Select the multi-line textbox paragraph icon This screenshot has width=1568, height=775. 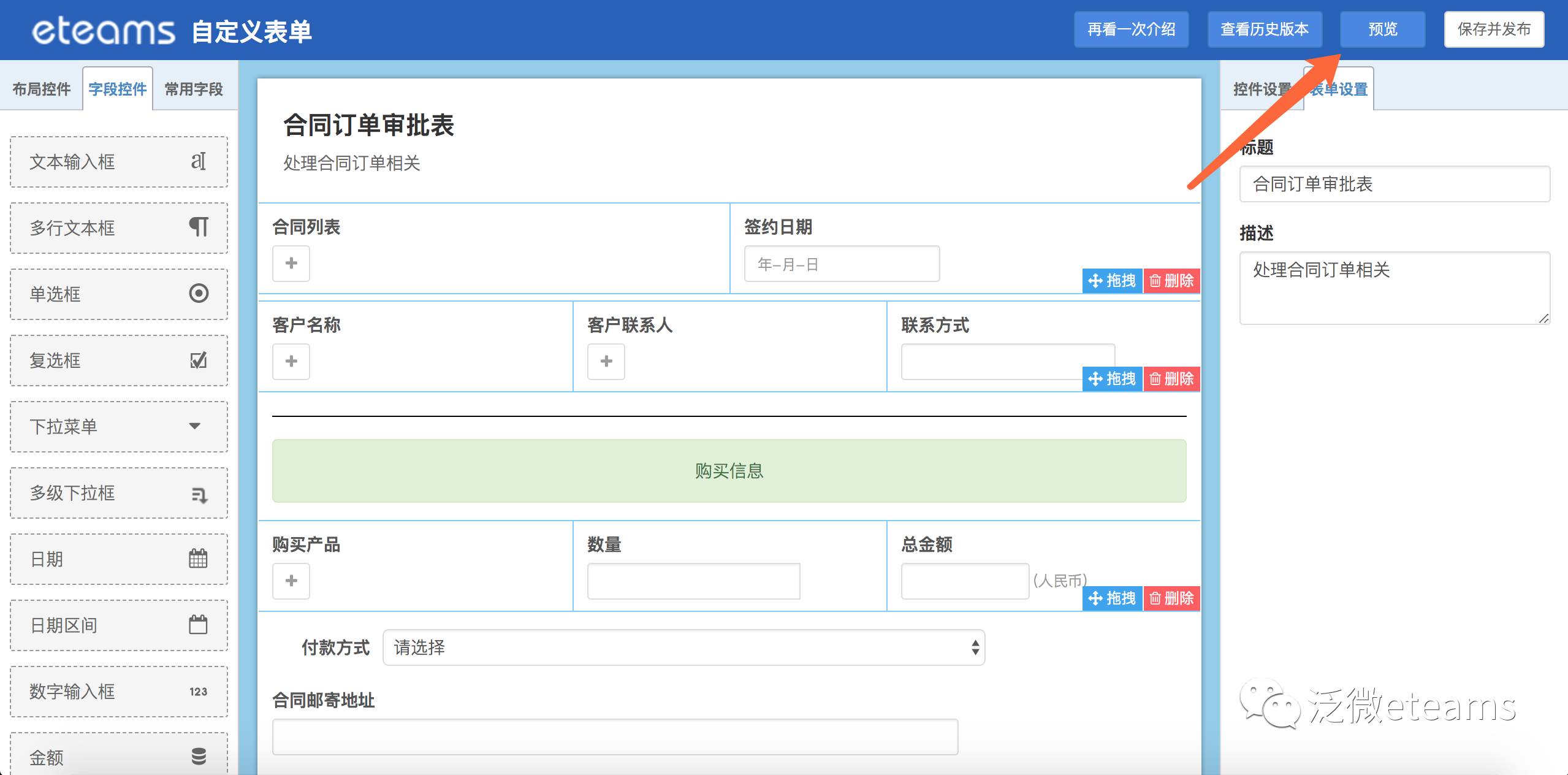198,227
